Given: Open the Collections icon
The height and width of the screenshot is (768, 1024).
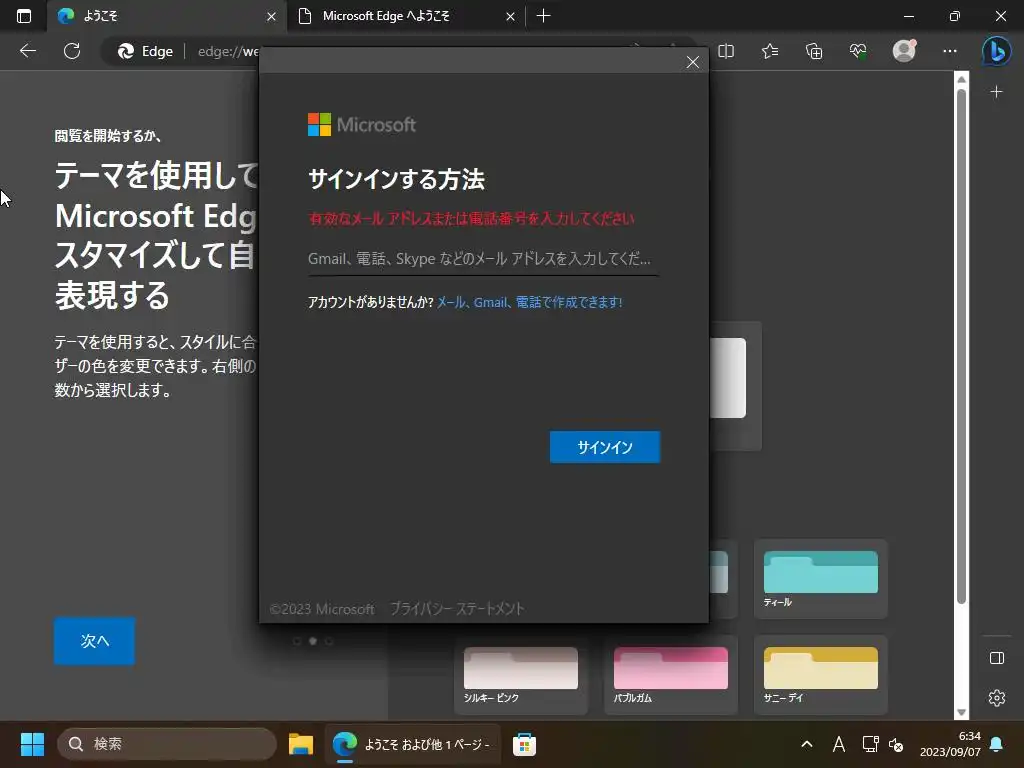Looking at the screenshot, I should click(814, 51).
